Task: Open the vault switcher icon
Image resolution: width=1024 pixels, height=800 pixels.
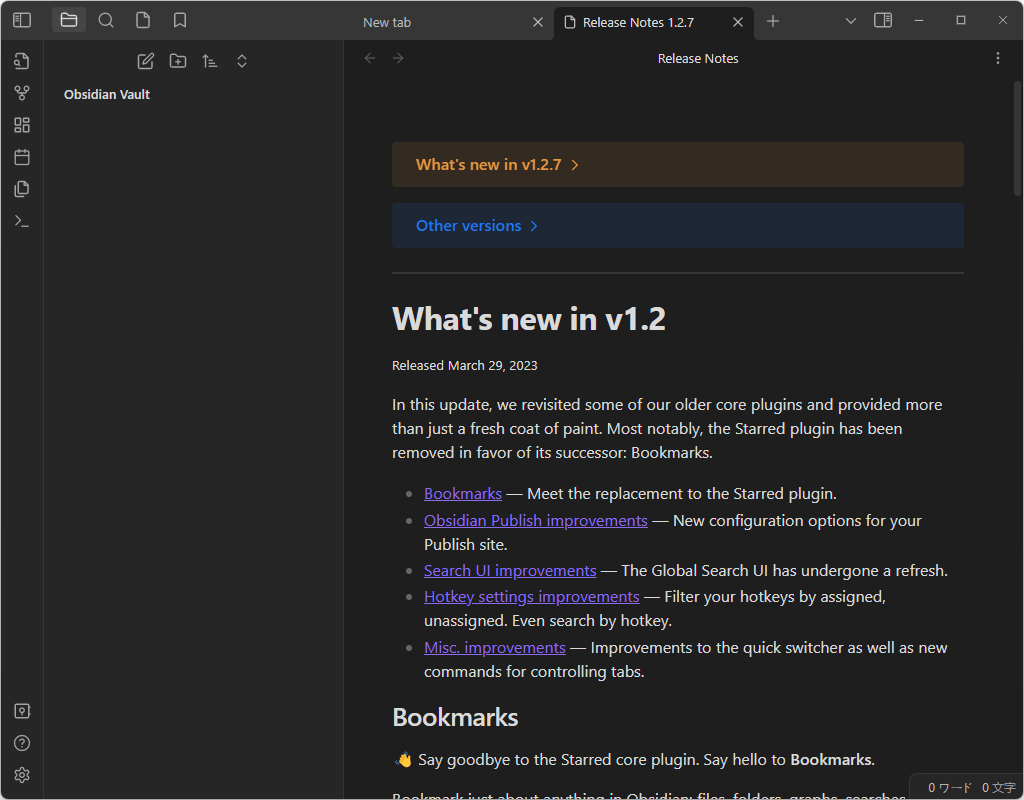Action: (22, 711)
